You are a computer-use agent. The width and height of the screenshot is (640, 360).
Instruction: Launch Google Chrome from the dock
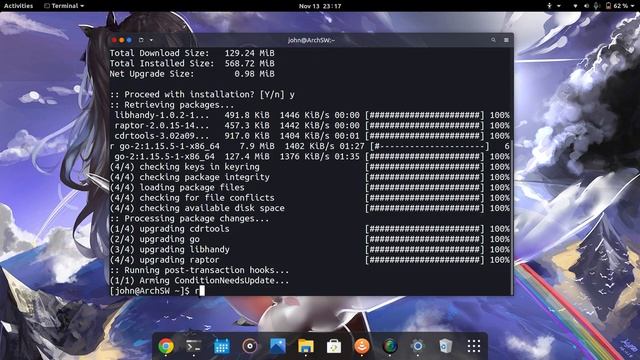click(166, 346)
